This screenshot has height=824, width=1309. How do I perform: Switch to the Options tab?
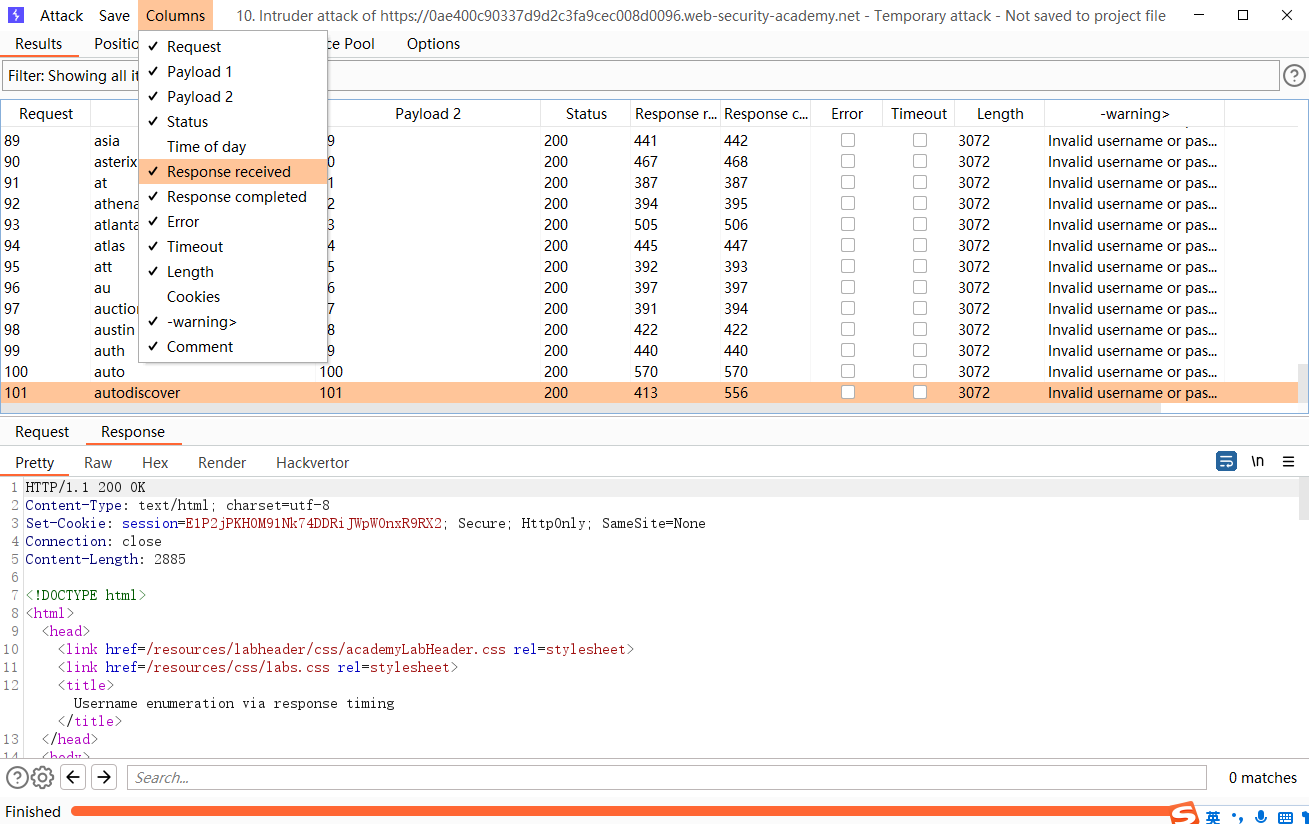click(x=433, y=43)
